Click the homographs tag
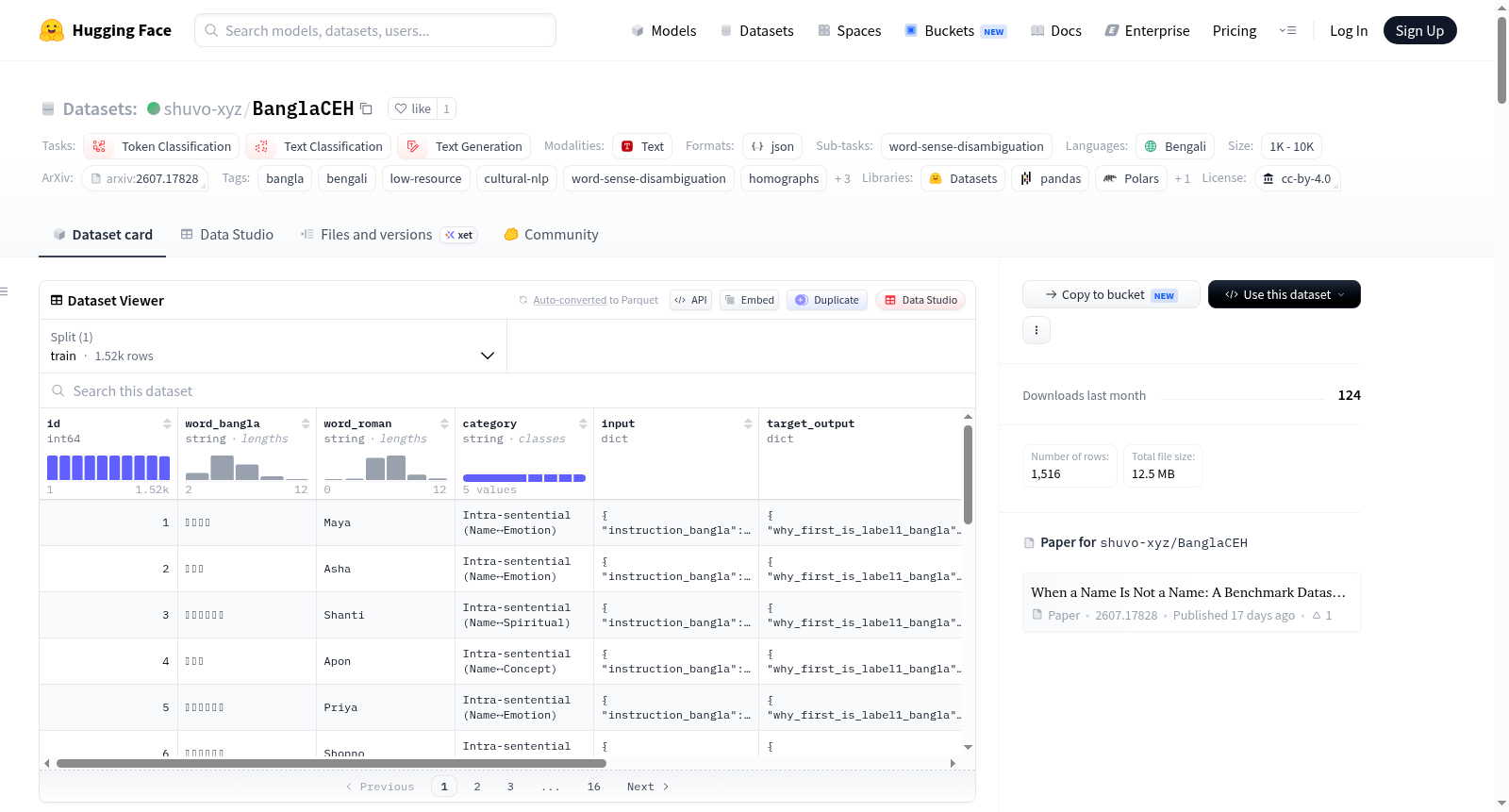Screen dimensions: 1509x812 [784, 178]
